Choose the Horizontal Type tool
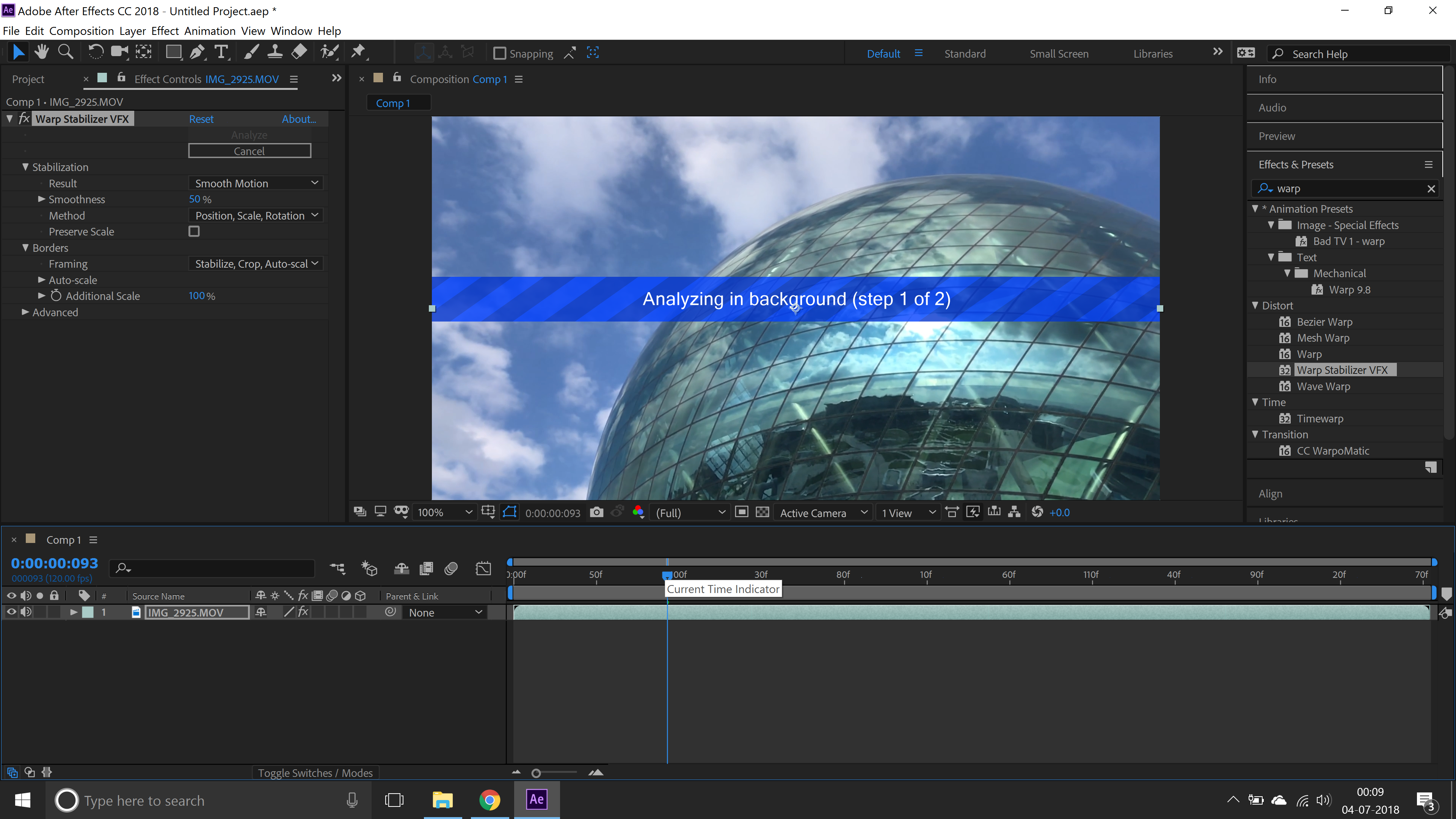Image resolution: width=1456 pixels, height=819 pixels. (x=221, y=52)
